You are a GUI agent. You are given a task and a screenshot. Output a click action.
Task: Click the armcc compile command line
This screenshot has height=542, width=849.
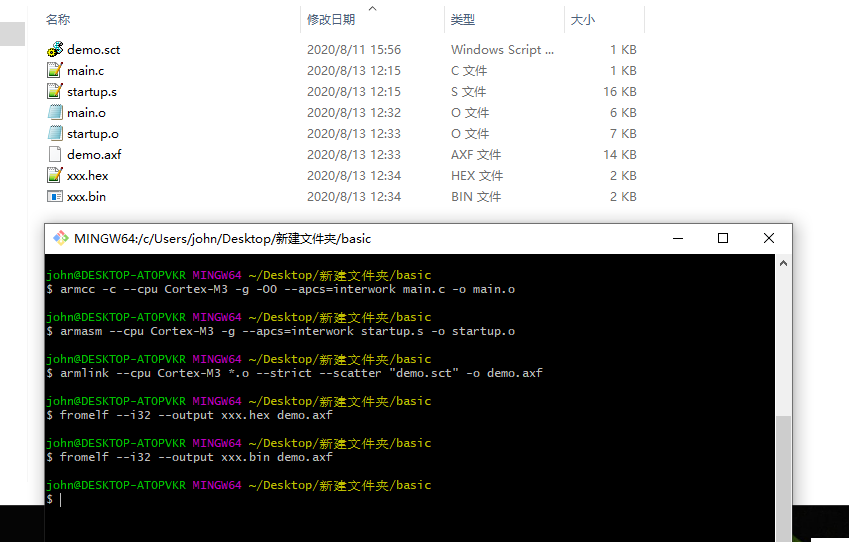coord(280,289)
